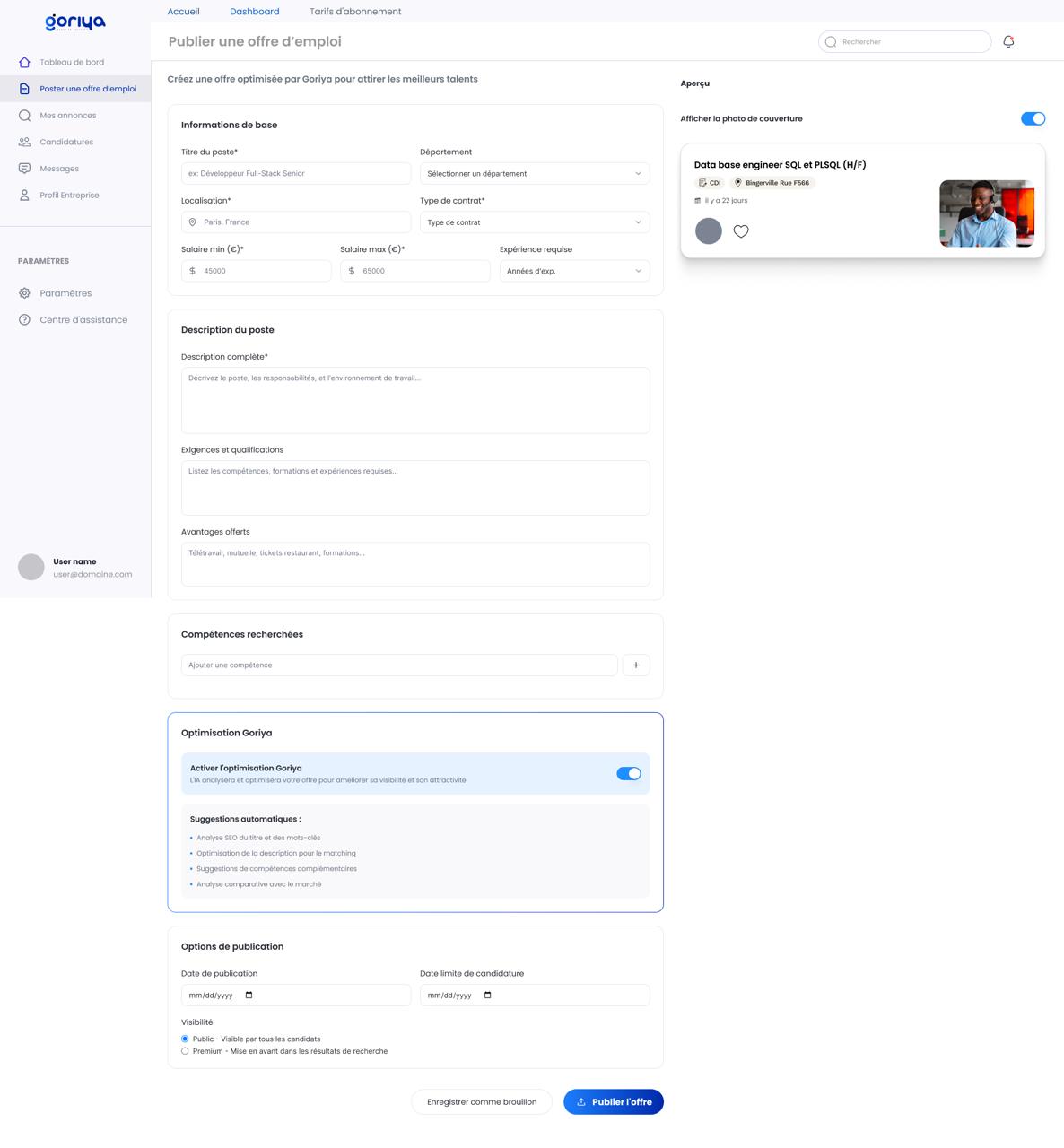
Task: Click the Titre du poste input field
Action: 296,173
